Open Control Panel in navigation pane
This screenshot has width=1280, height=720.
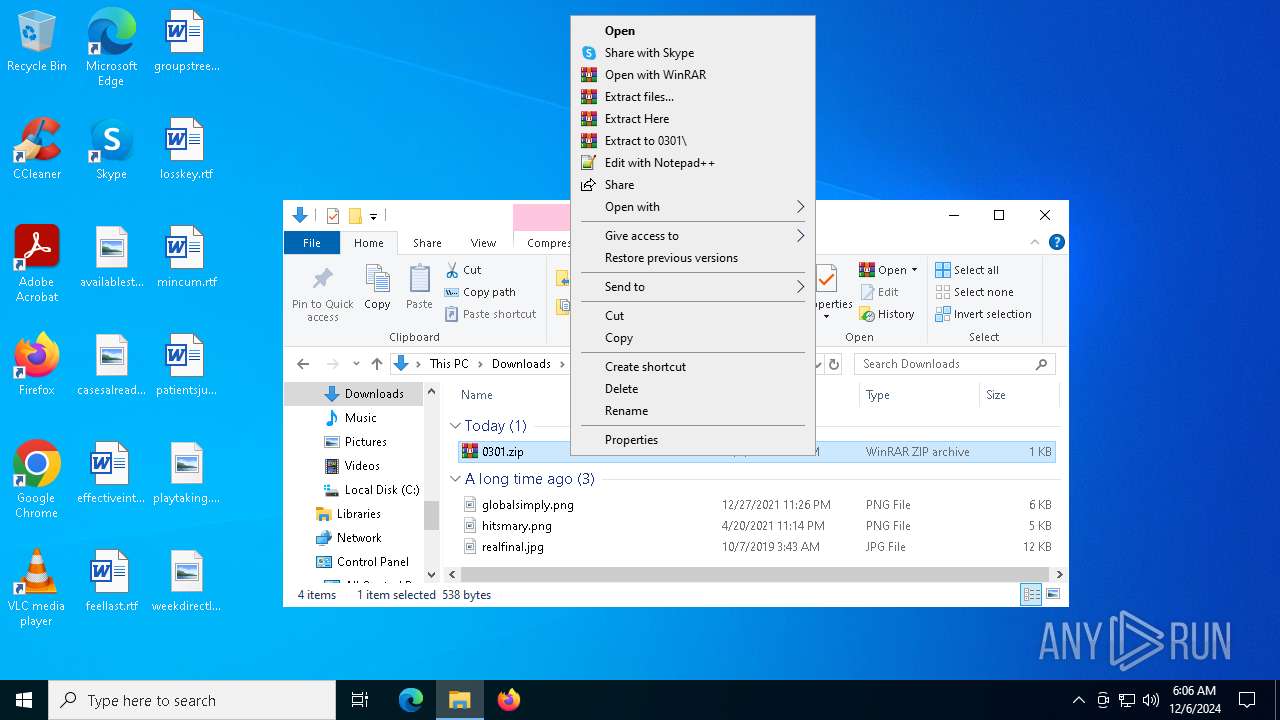tap(362, 562)
